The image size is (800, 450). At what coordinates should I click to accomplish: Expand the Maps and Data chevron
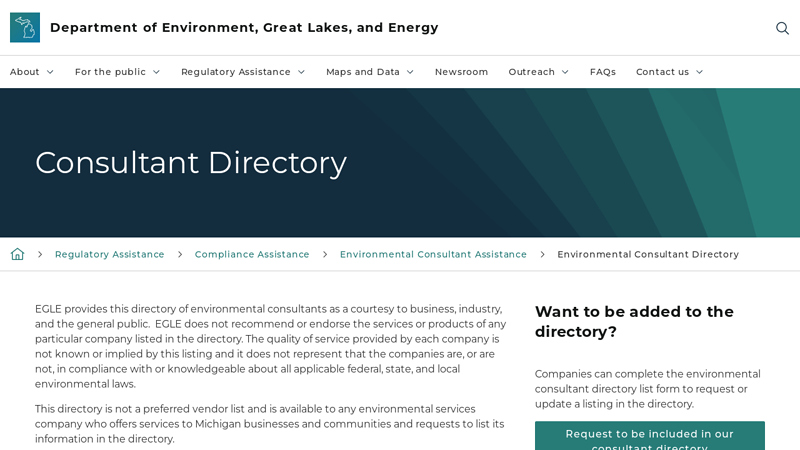[x=410, y=72]
